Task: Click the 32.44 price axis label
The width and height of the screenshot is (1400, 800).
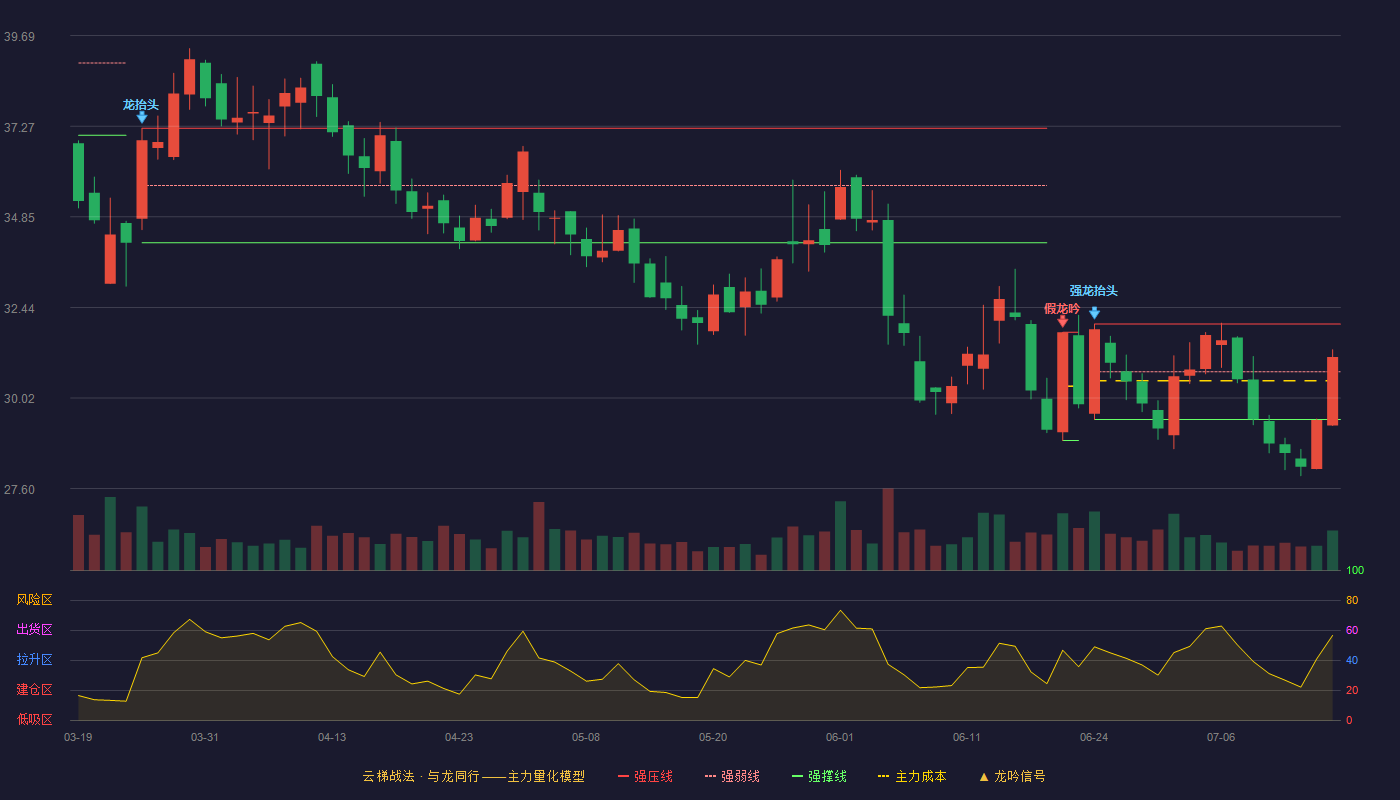Action: click(19, 309)
